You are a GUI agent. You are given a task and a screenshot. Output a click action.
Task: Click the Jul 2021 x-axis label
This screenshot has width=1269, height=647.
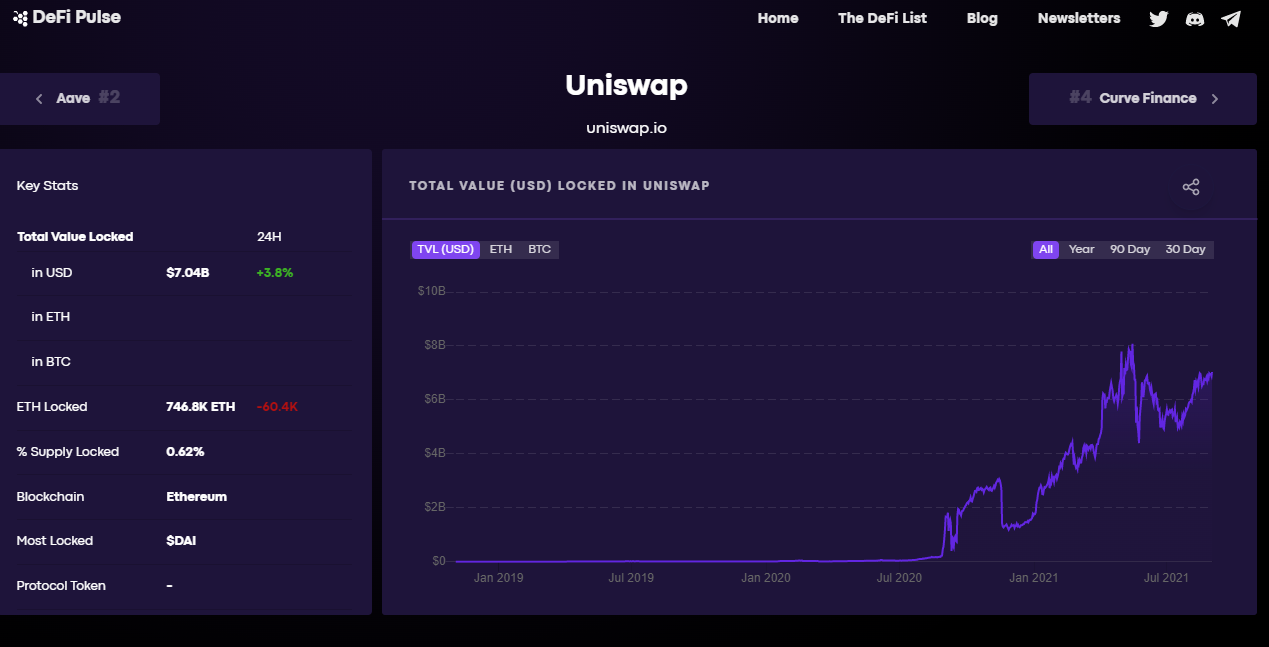[x=1166, y=578]
